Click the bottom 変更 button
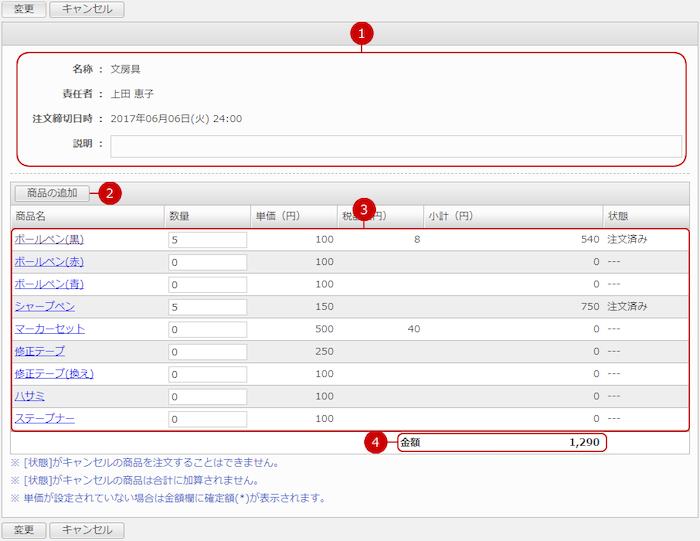Viewport: 700px width, 541px height. [x=24, y=530]
